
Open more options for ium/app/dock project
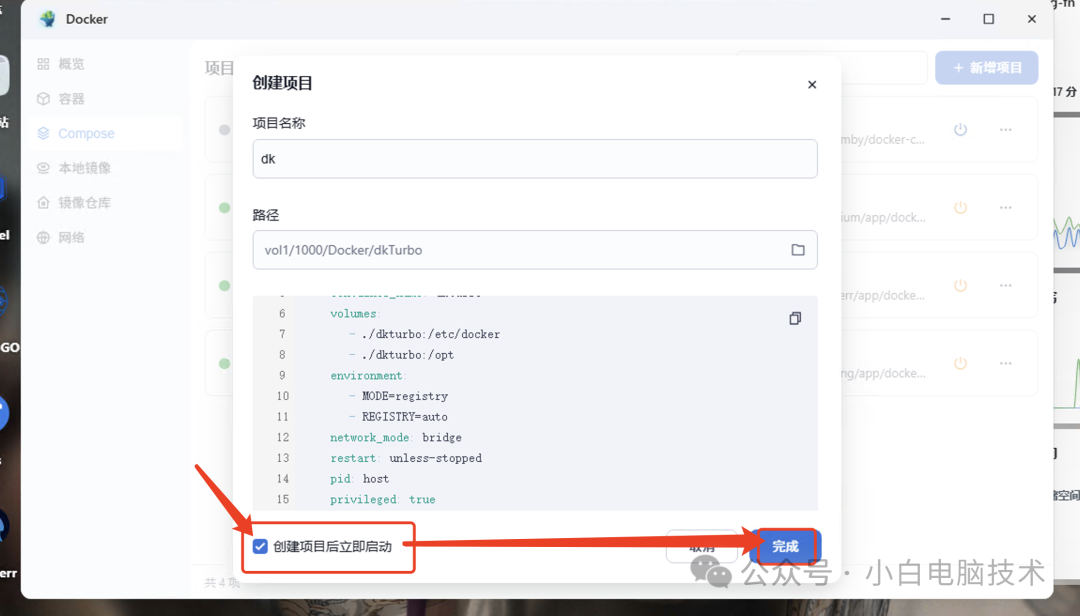[1006, 207]
